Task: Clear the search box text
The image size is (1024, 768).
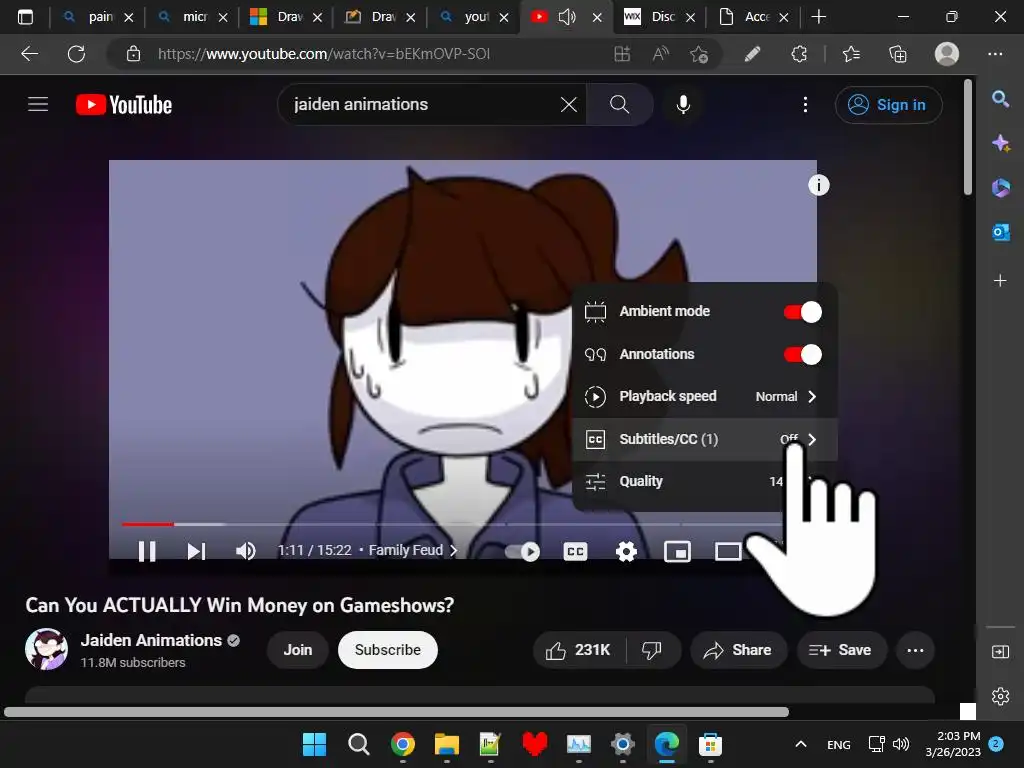Action: [568, 104]
